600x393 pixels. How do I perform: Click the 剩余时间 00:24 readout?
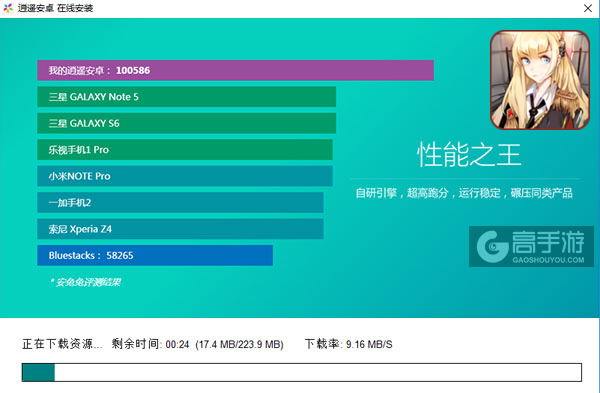pos(150,344)
